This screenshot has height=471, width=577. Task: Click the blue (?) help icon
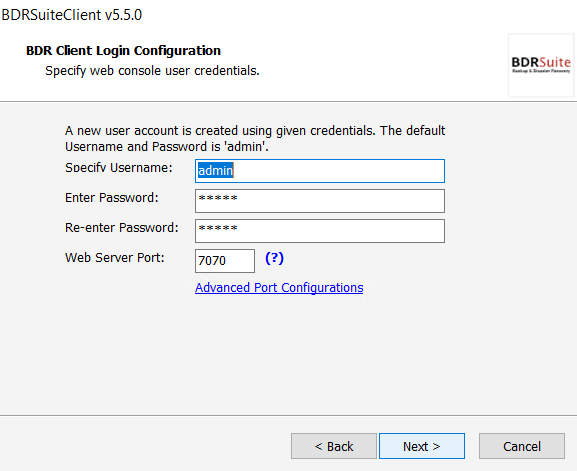275,258
